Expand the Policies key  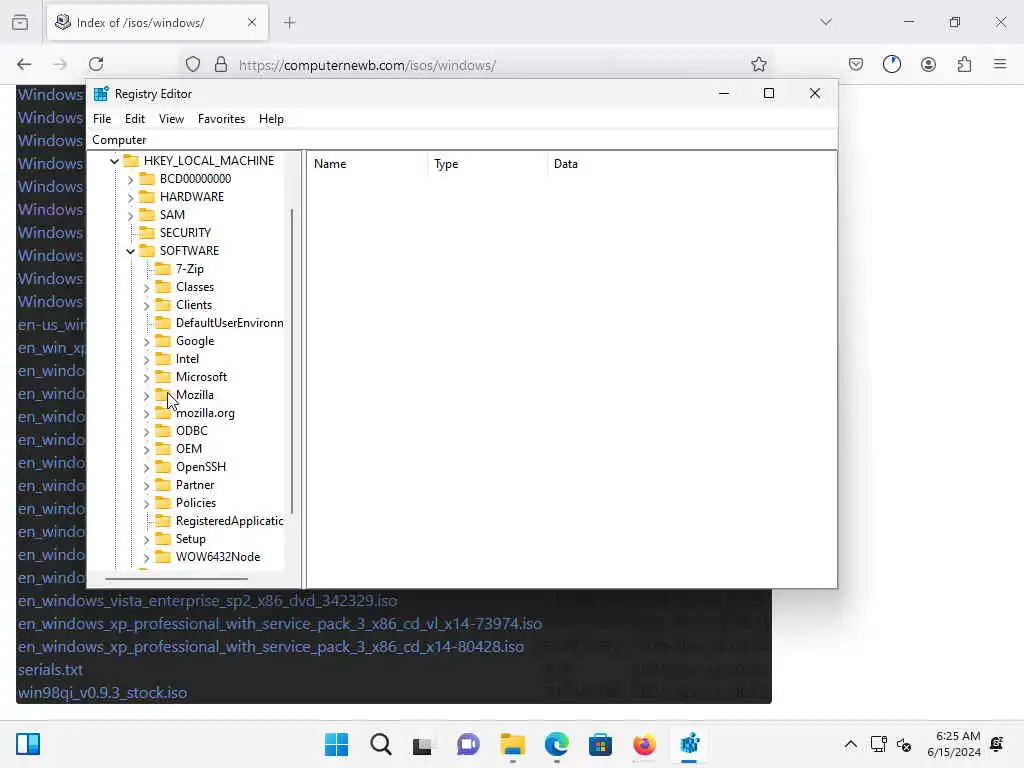coord(146,504)
